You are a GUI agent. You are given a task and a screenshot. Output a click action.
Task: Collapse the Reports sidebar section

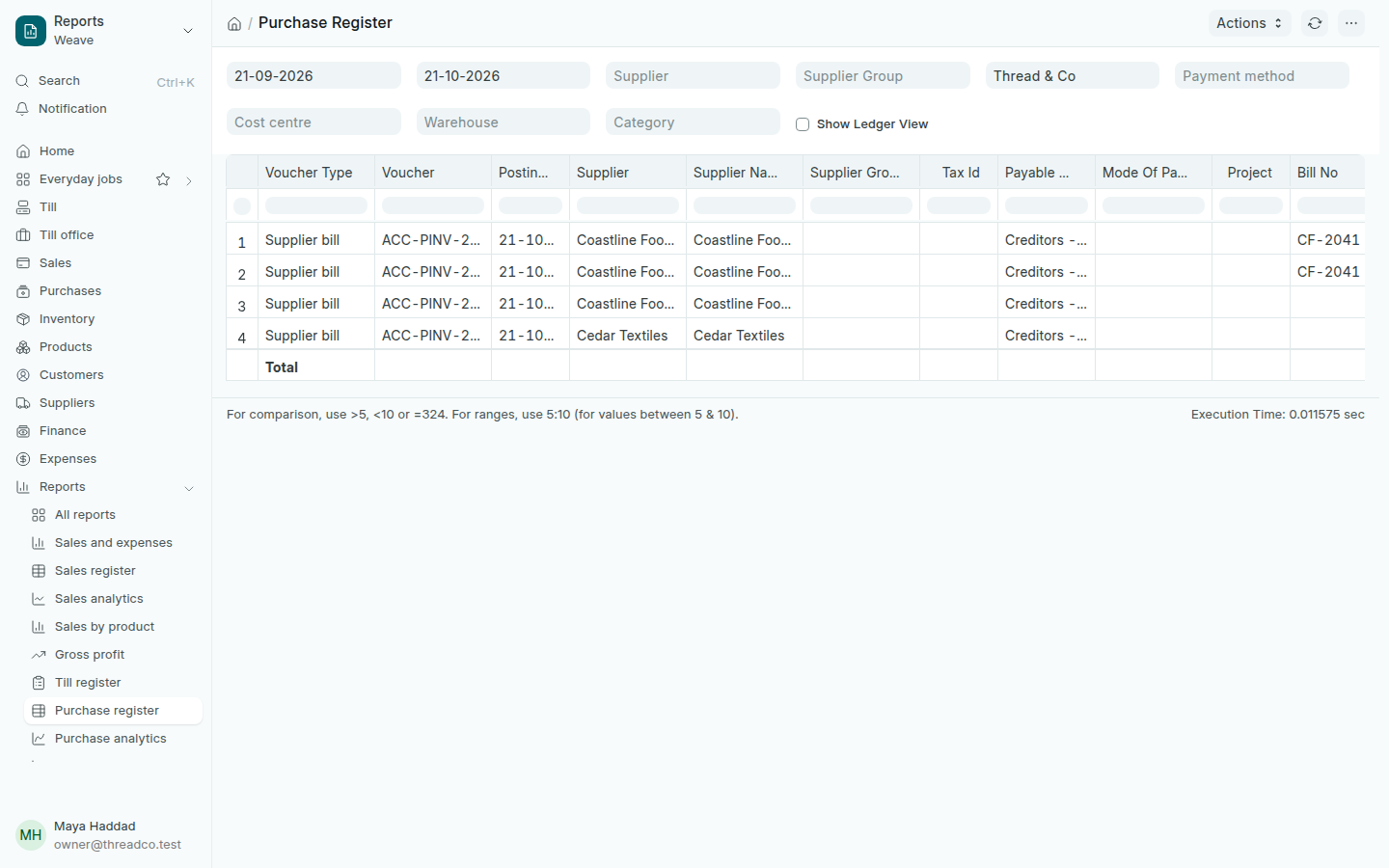pyautogui.click(x=189, y=488)
